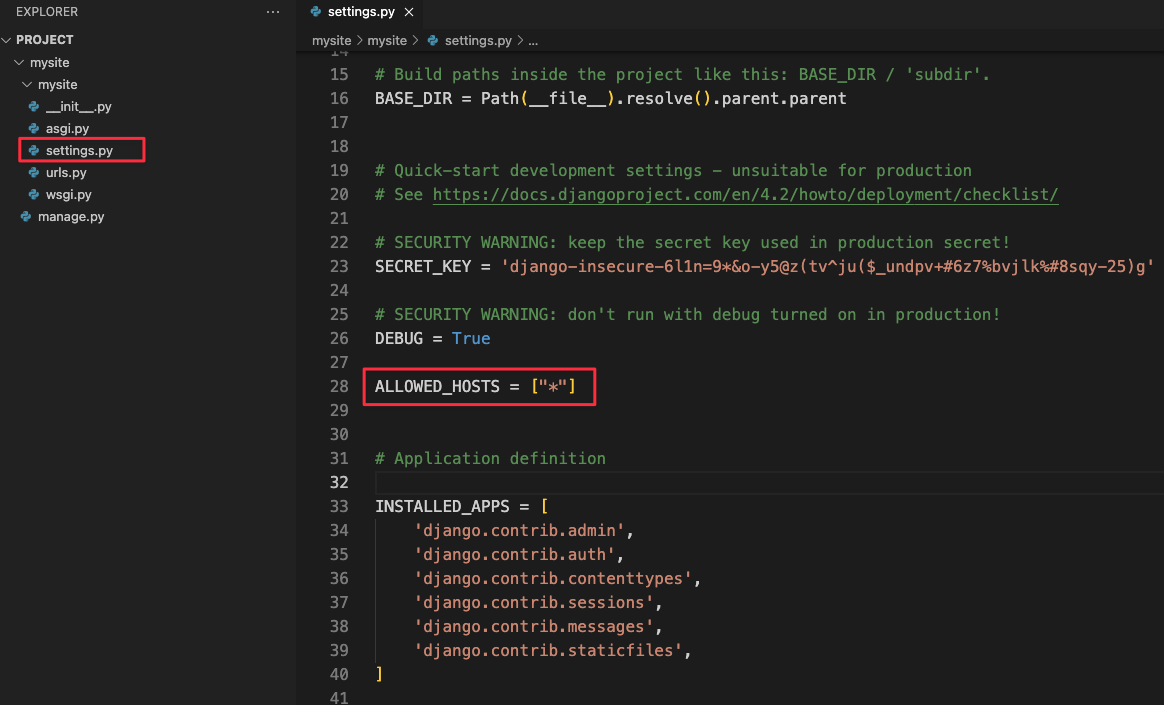
Task: Collapse the outer mysite folder chevron
Action: 19,62
